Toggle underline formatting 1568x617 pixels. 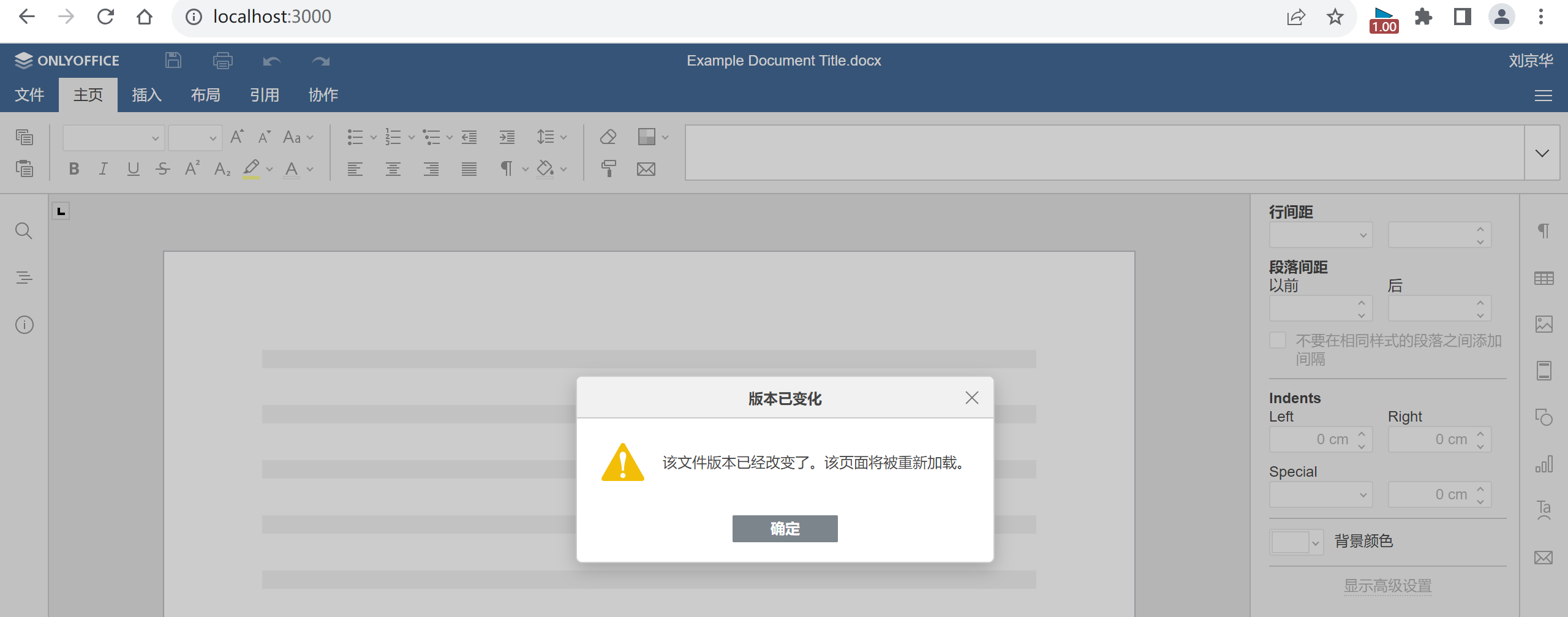[133, 168]
